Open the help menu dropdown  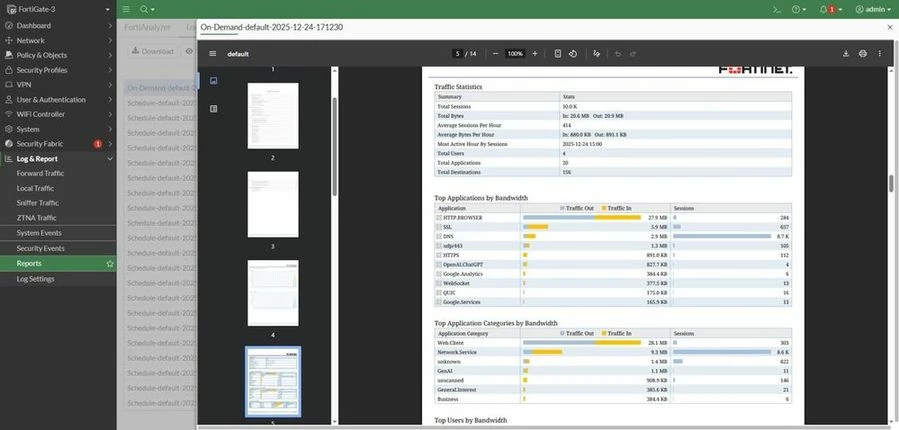pos(799,9)
